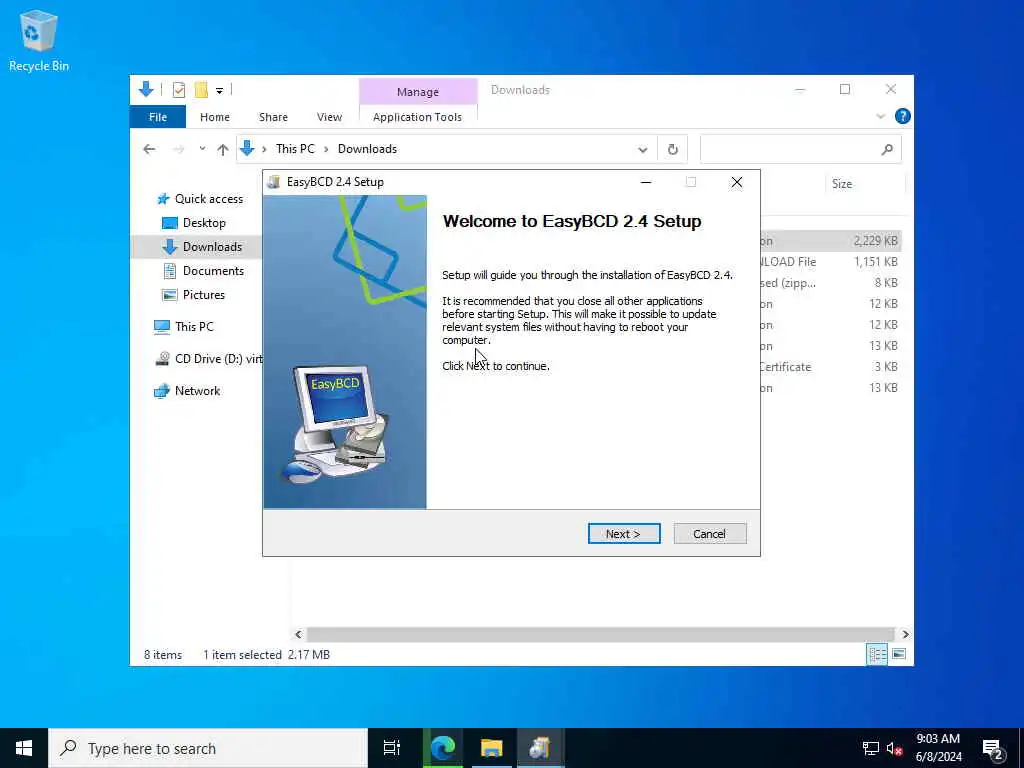Select This PC in navigation pane
This screenshot has height=768, width=1024.
[x=184, y=327]
